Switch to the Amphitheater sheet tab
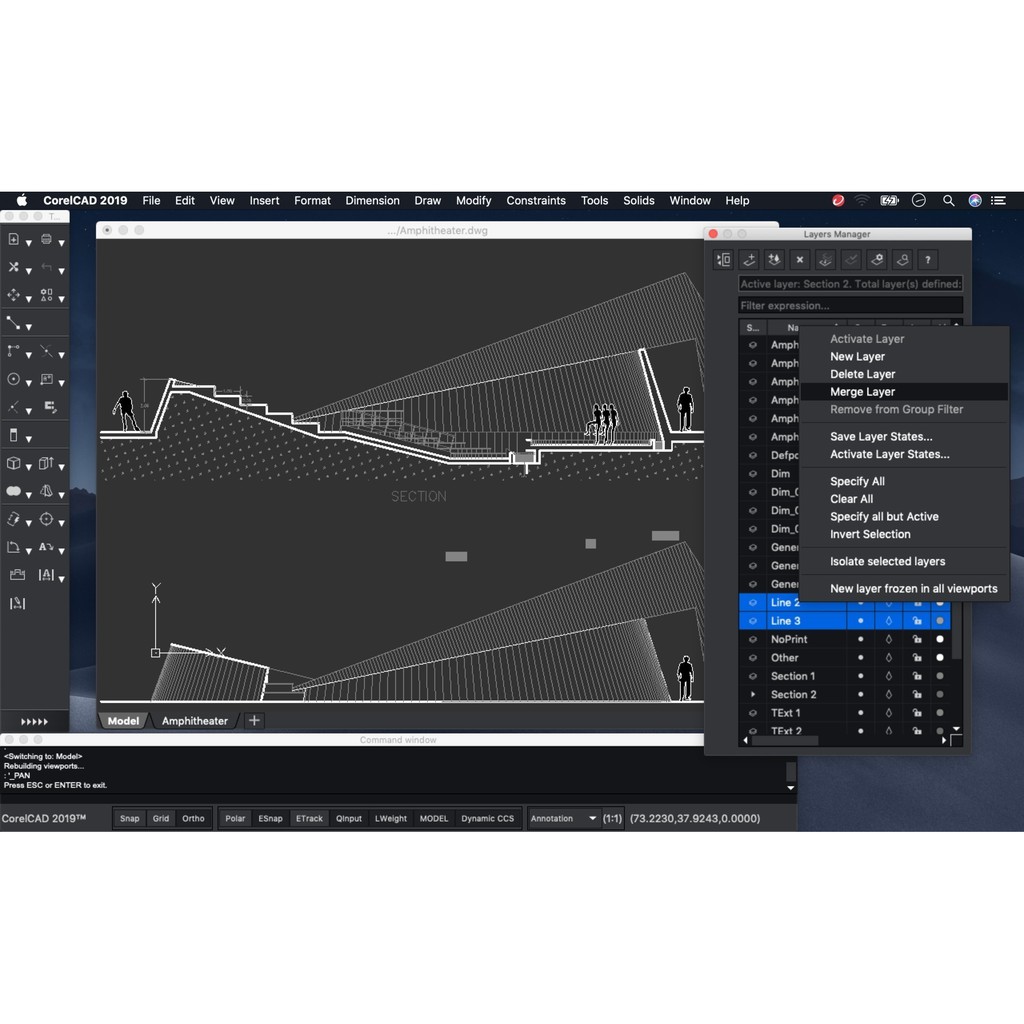The image size is (1024, 1024). 195,721
